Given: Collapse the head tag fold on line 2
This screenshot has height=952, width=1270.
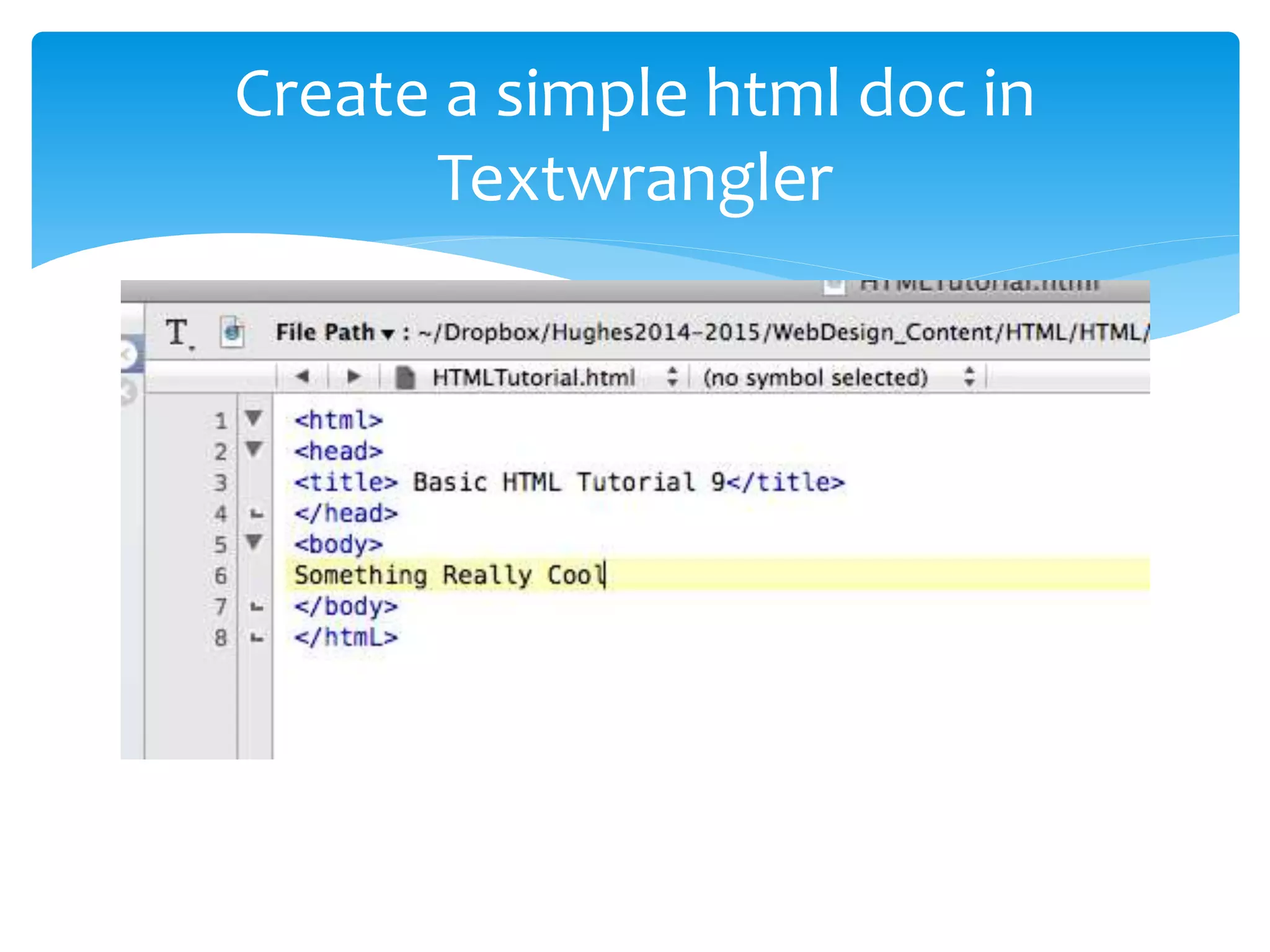Looking at the screenshot, I should (x=254, y=449).
